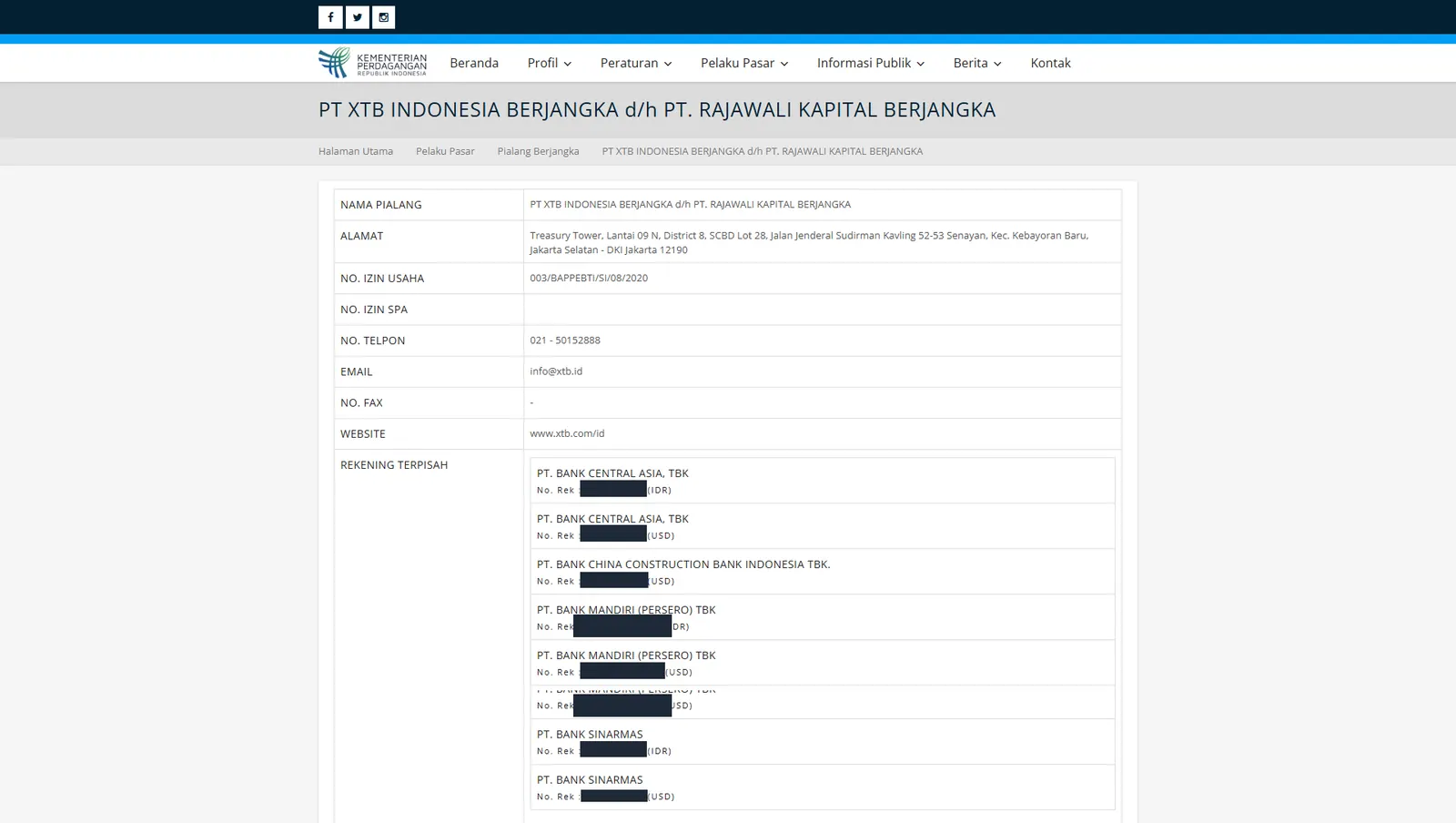Click the NO. IZIN SPA label
The height and width of the screenshot is (823, 1456).
point(374,310)
